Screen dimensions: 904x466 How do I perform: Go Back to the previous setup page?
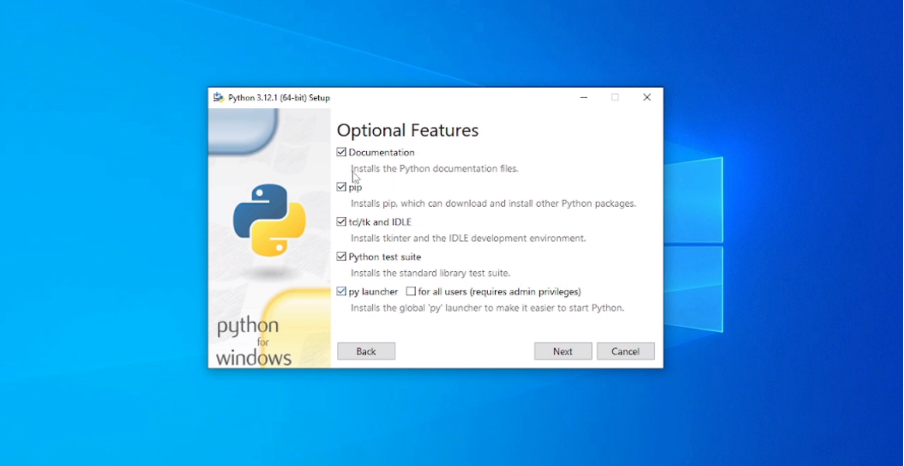click(x=366, y=351)
